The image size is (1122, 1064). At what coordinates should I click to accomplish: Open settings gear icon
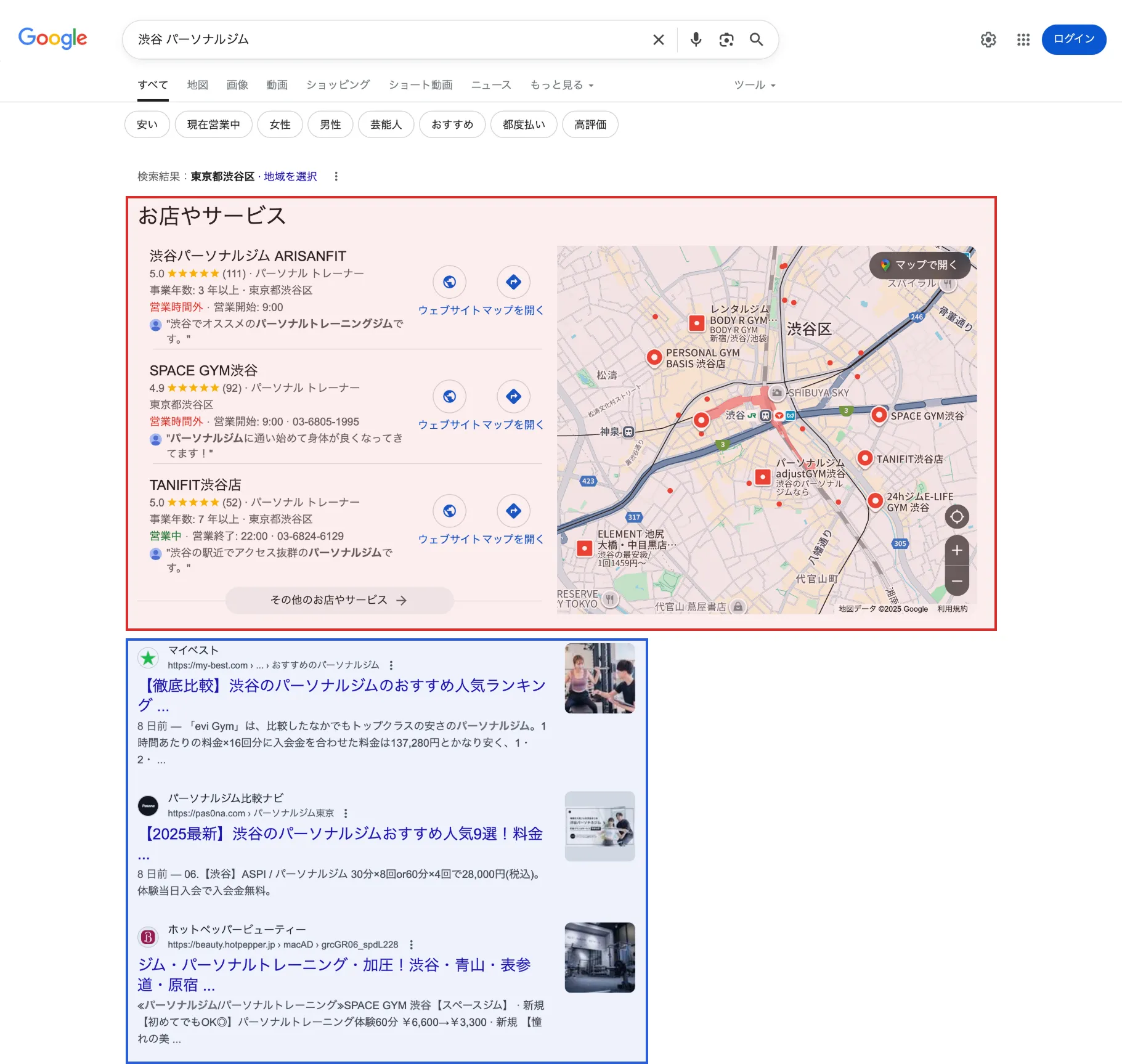click(988, 39)
